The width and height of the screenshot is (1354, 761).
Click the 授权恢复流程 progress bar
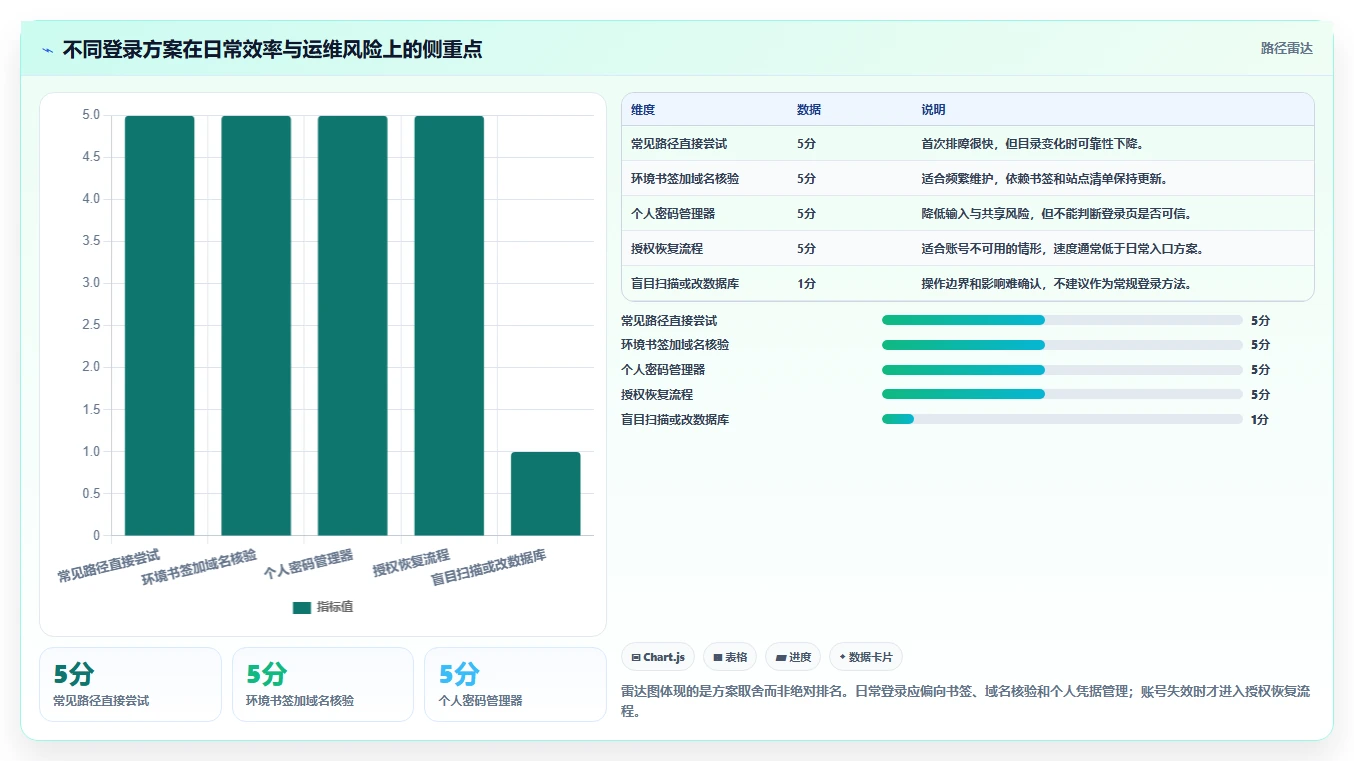point(1062,395)
